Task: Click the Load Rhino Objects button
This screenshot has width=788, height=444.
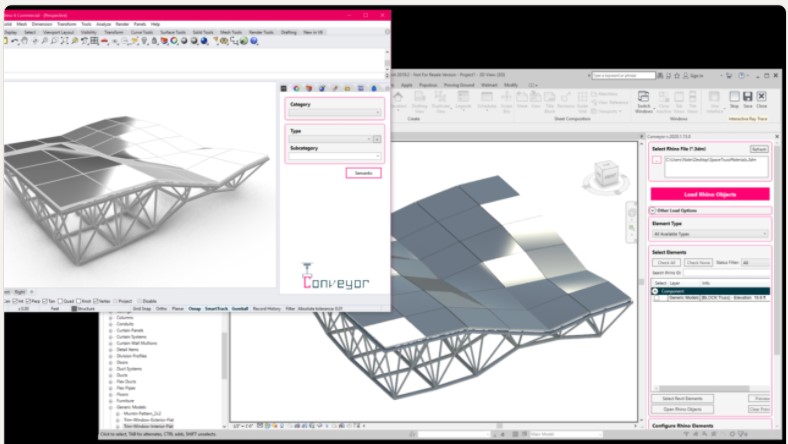Action: click(x=709, y=194)
